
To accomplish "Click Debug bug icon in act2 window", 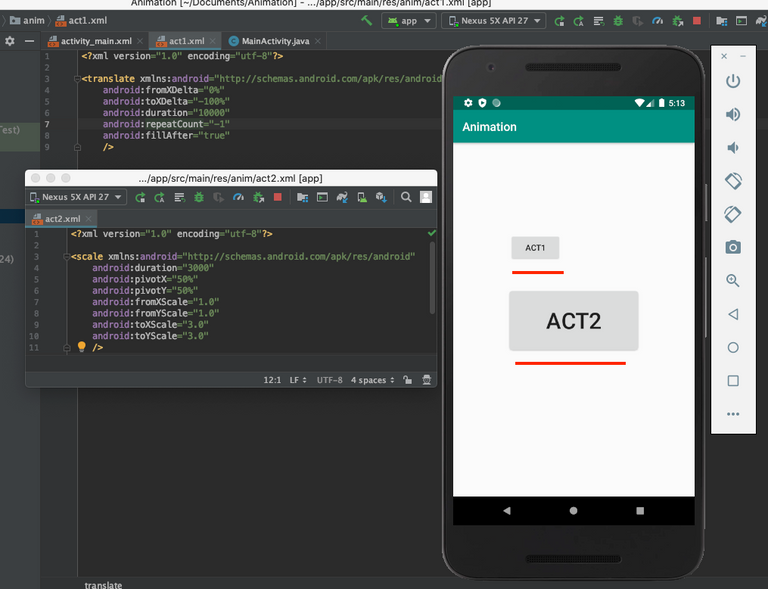I will pyautogui.click(x=199, y=197).
